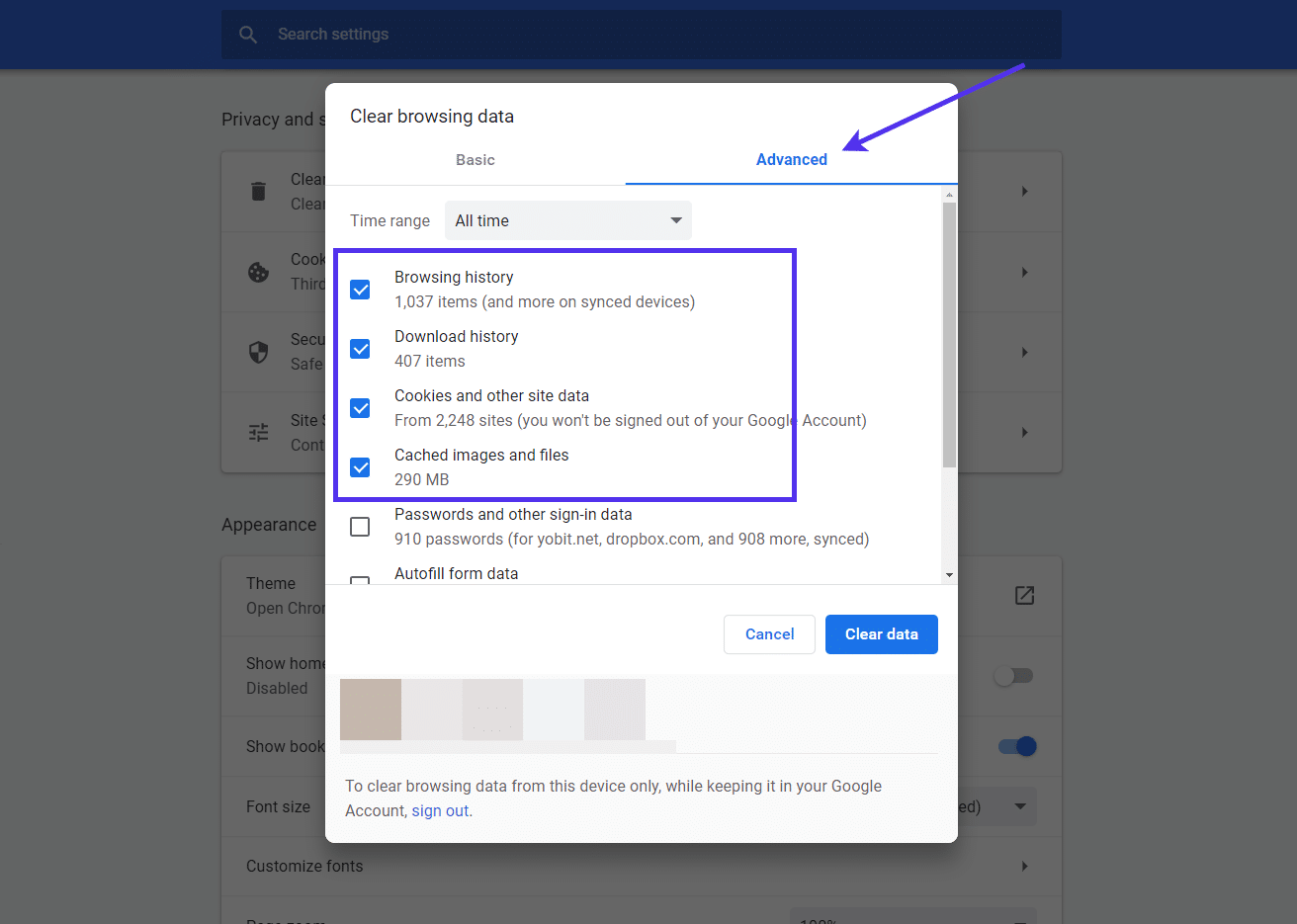Check Passwords and other sign-in data
Image resolution: width=1297 pixels, height=924 pixels.
point(360,527)
